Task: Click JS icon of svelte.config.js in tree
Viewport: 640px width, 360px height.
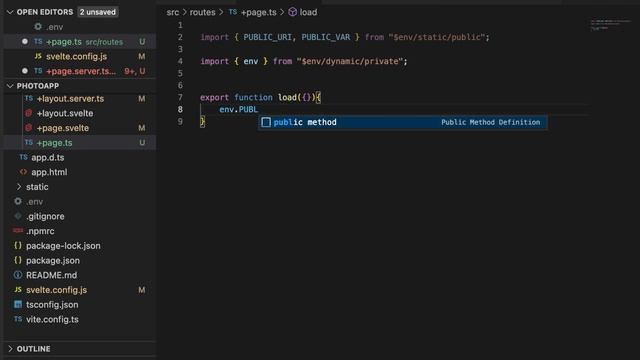Action: 18,289
